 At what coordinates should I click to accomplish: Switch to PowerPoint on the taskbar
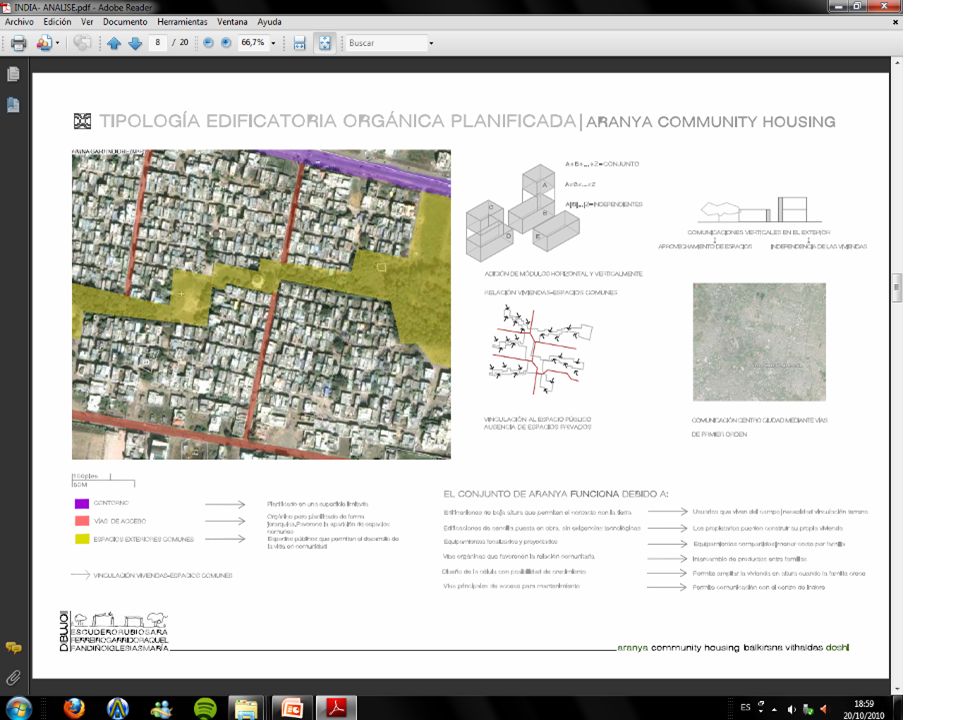pos(291,708)
